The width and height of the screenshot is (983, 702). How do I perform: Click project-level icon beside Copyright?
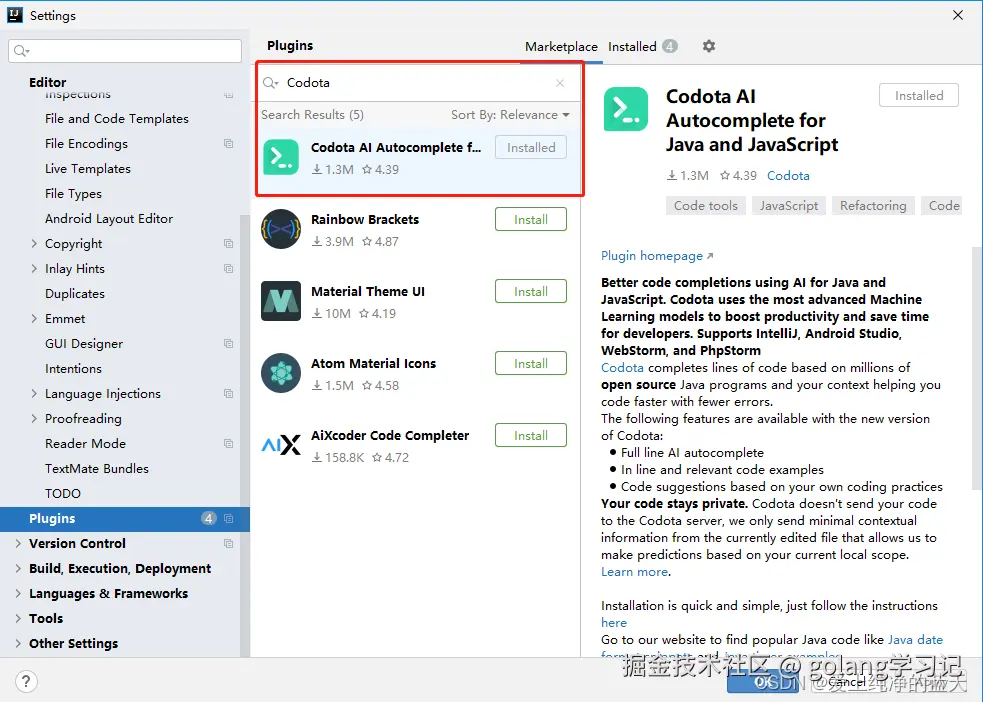tap(228, 243)
